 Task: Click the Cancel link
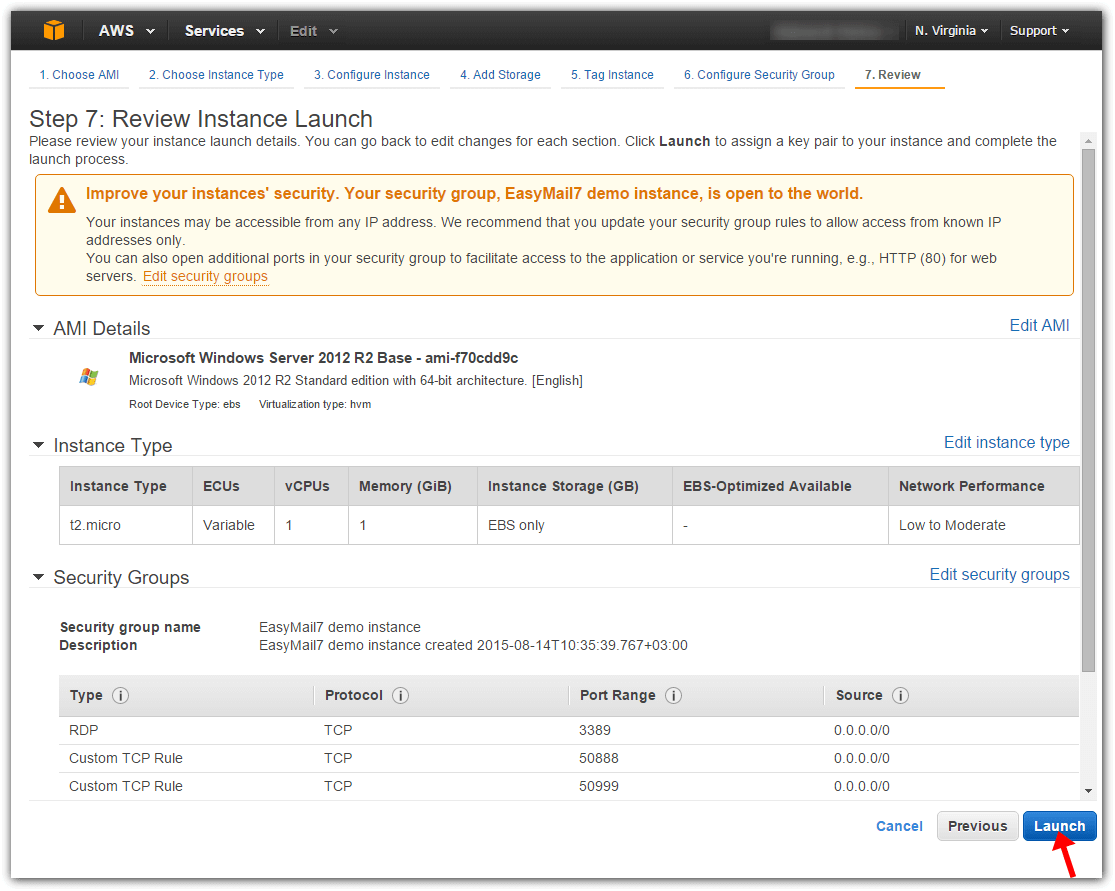tap(900, 826)
